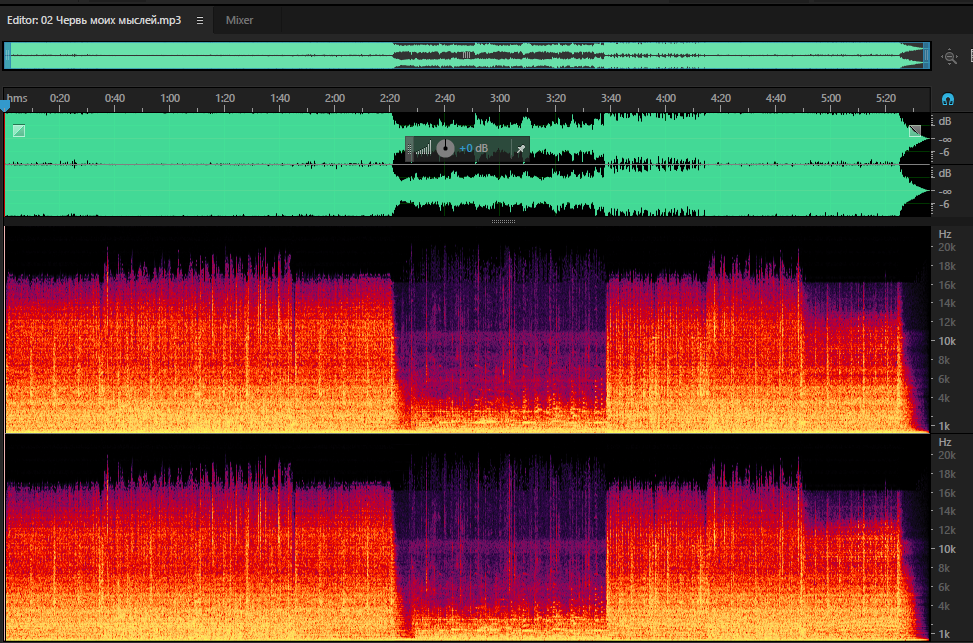Screen dimensions: 973x643
Task: Click the 1:00 mark on the time ruler
Action: click(x=170, y=98)
